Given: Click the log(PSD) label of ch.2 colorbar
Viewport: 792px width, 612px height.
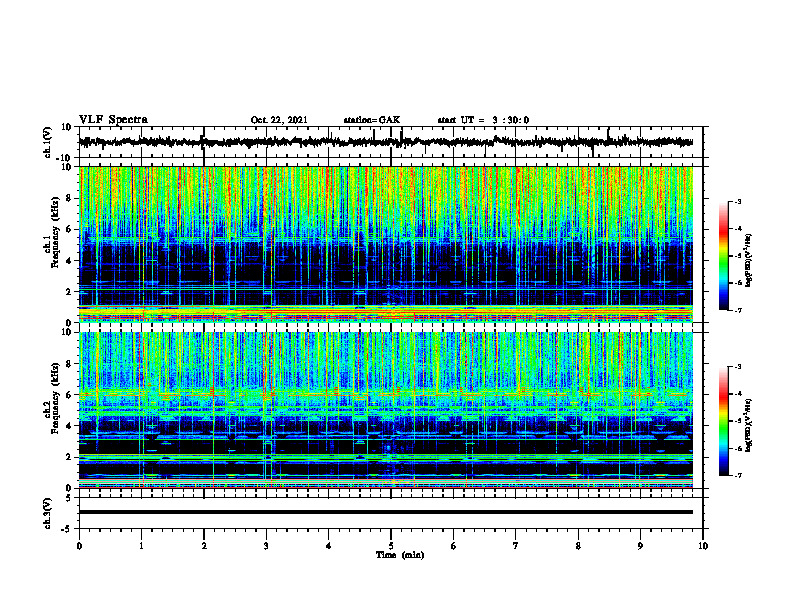Looking at the screenshot, I should 749,425.
